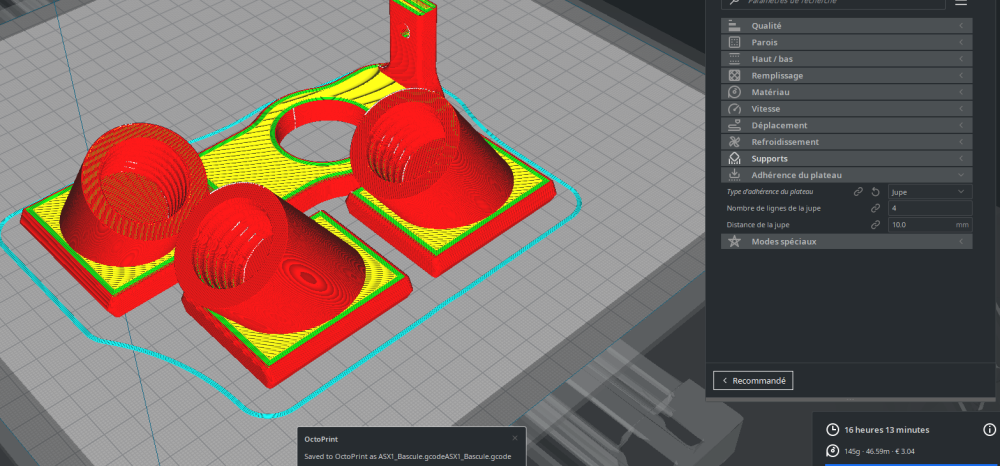Click the Recommandé button
This screenshot has height=466, width=1000.
pos(753,381)
